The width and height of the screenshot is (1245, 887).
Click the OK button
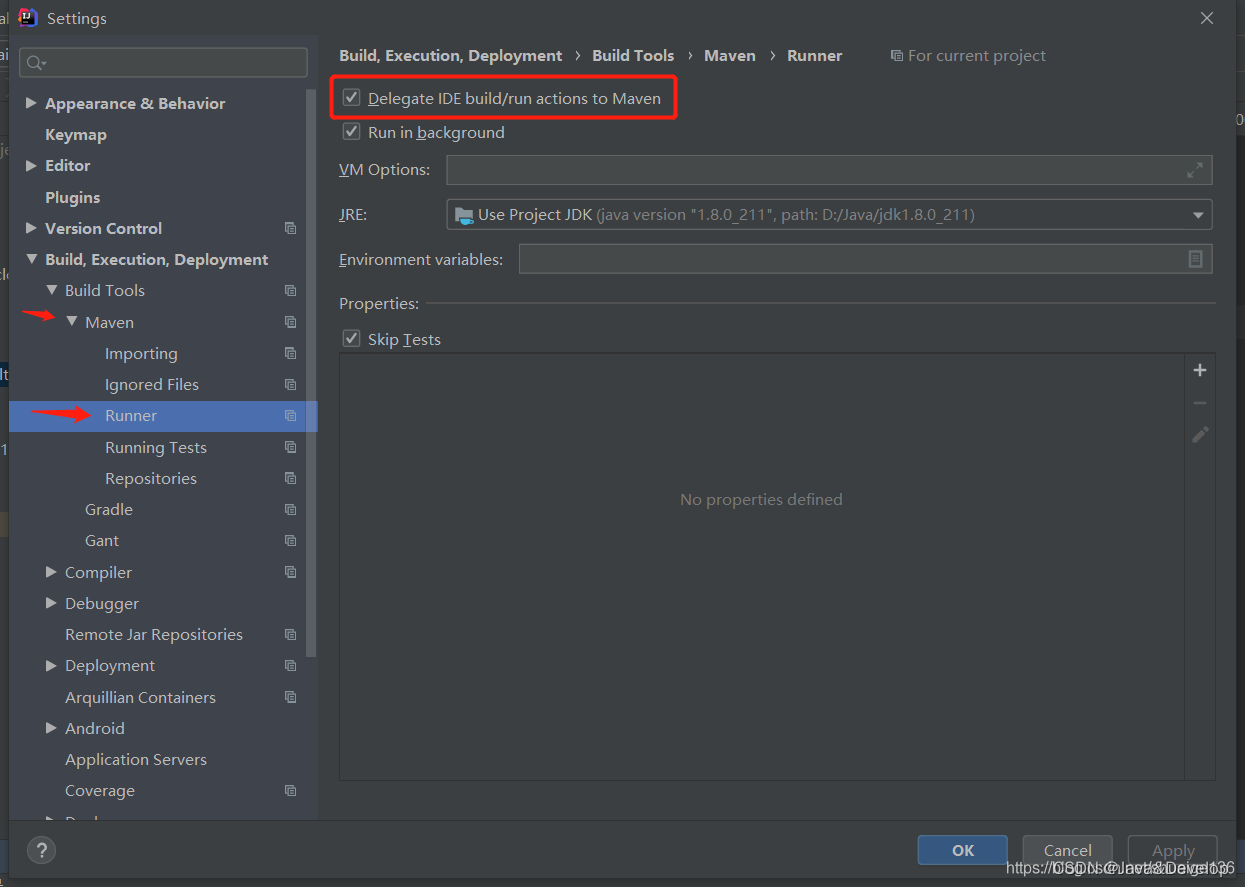click(963, 850)
